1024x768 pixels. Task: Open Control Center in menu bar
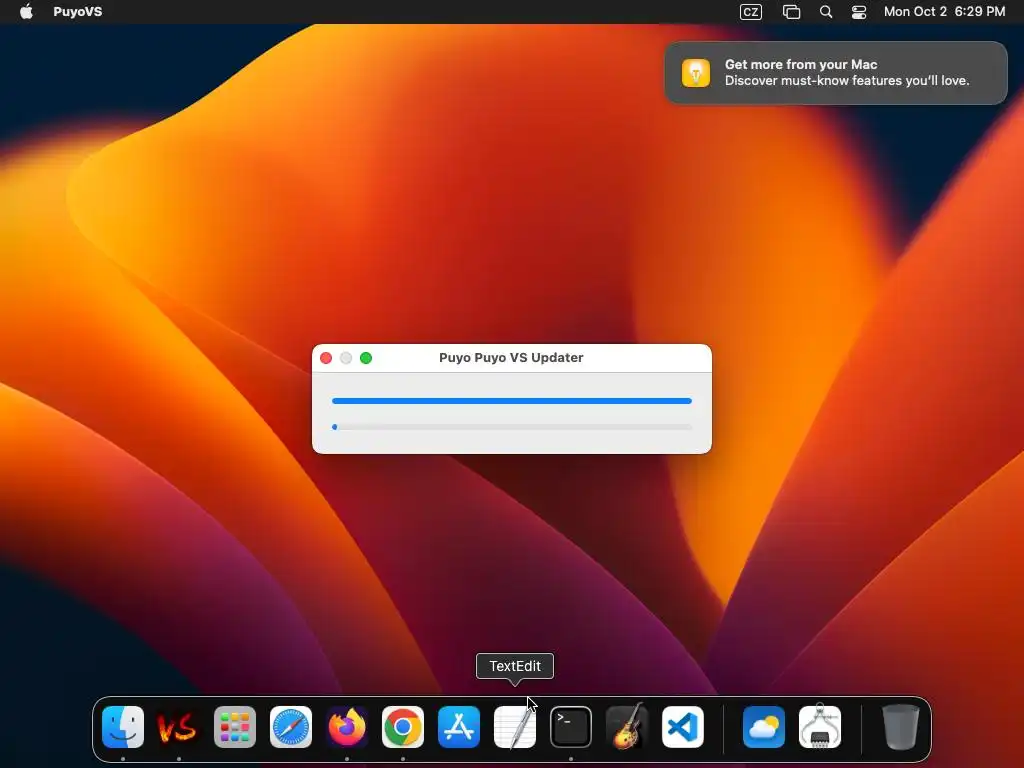[859, 12]
